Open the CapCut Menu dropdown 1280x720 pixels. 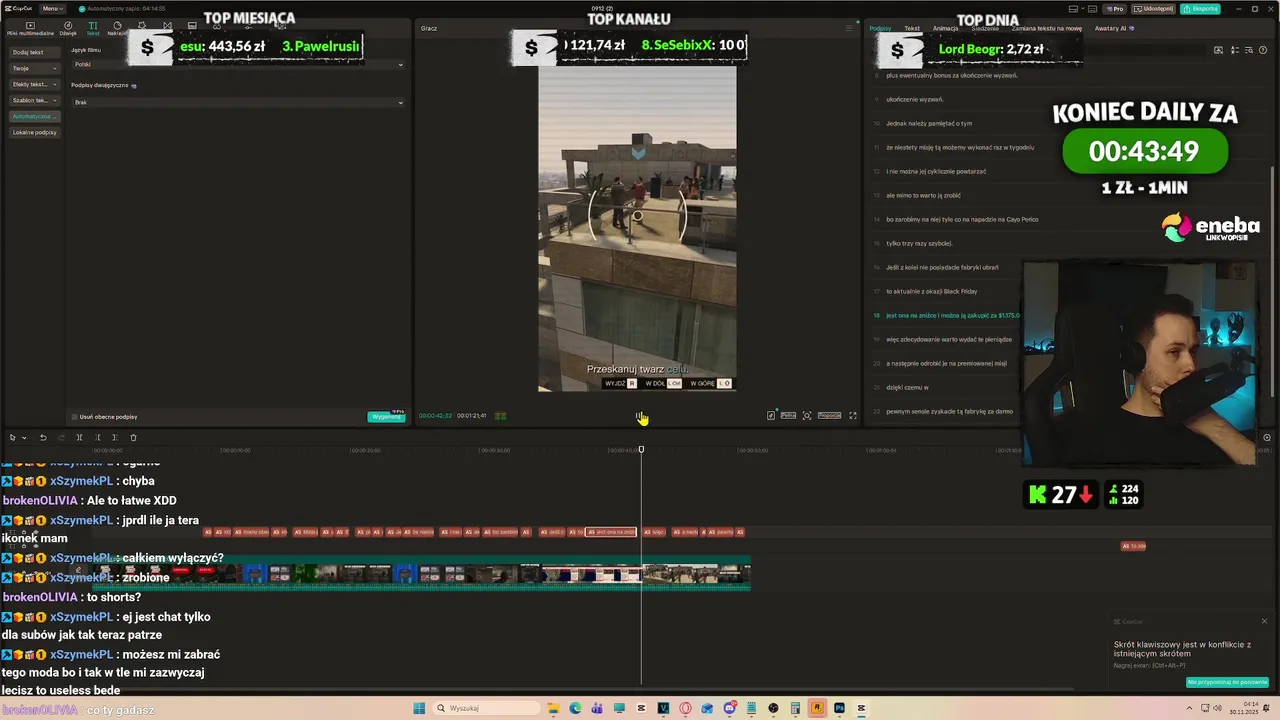53,9
